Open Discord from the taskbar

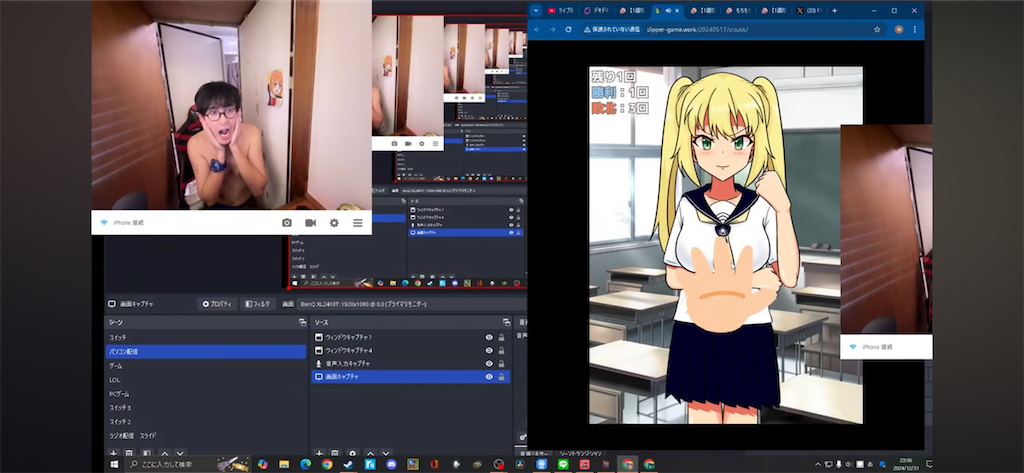click(391, 465)
